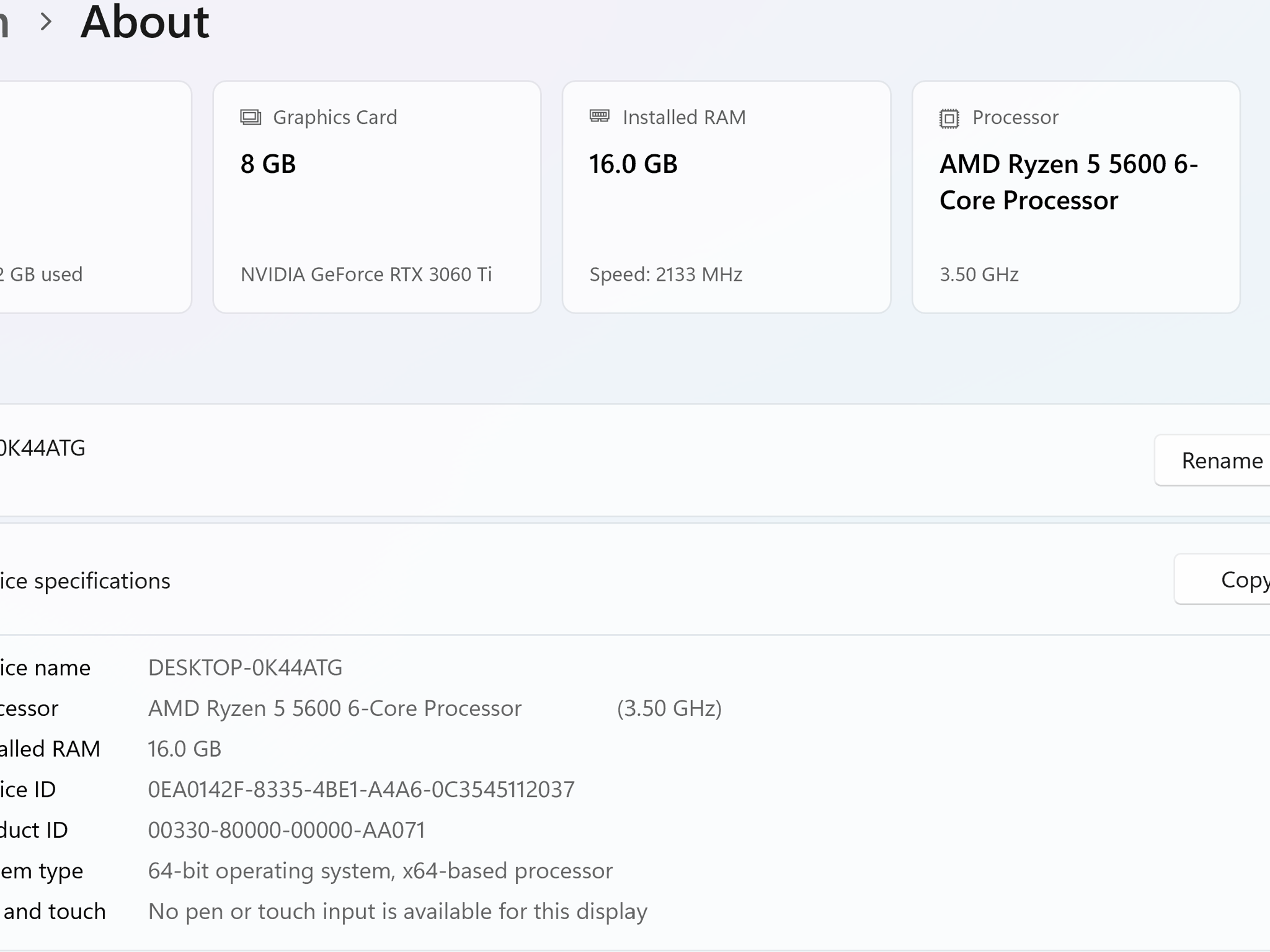Screen dimensions: 1270x952
Task: Select the Product ID 00330-80000-00000-AA071
Action: (x=286, y=830)
